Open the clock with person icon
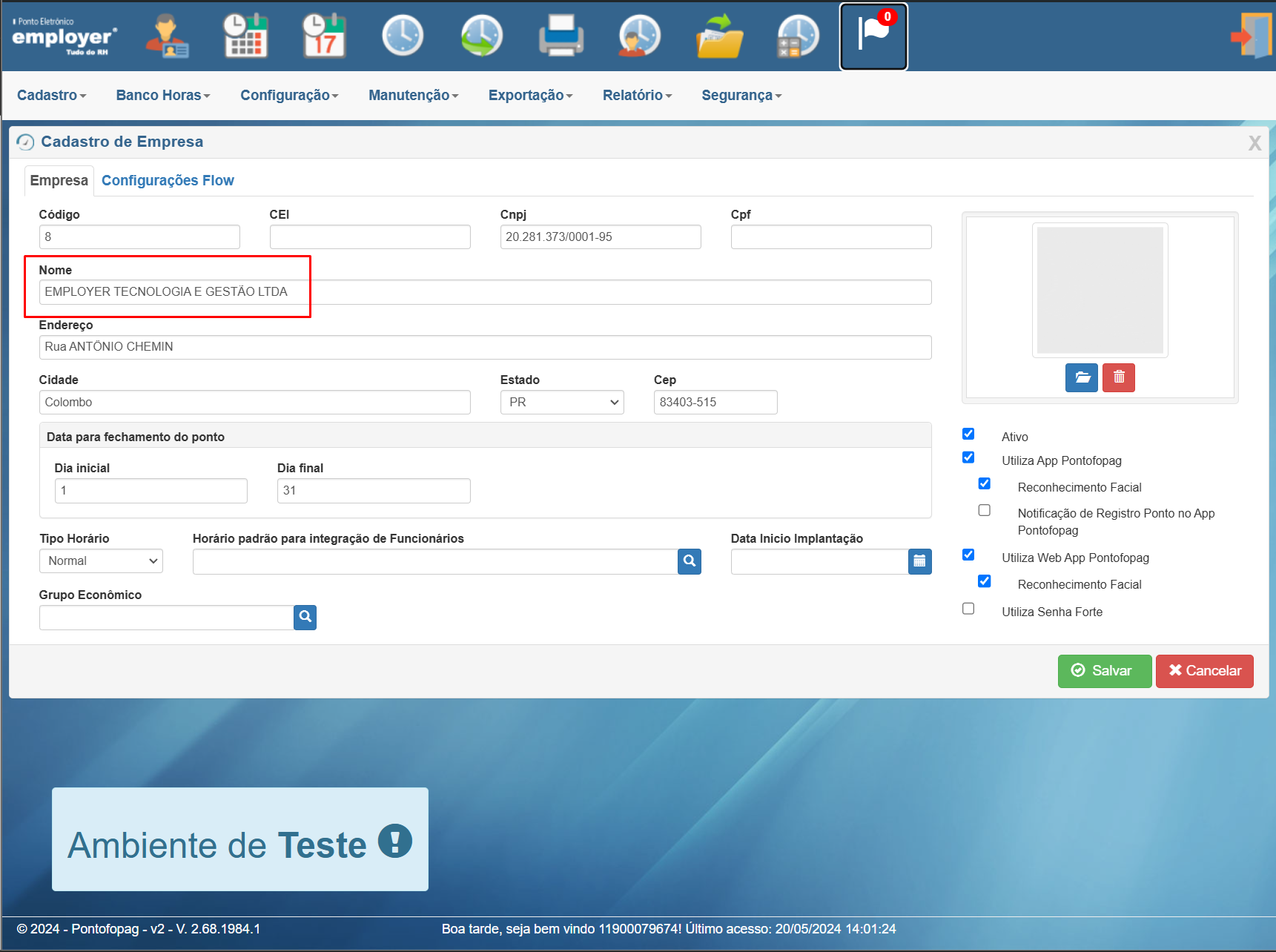 (639, 36)
